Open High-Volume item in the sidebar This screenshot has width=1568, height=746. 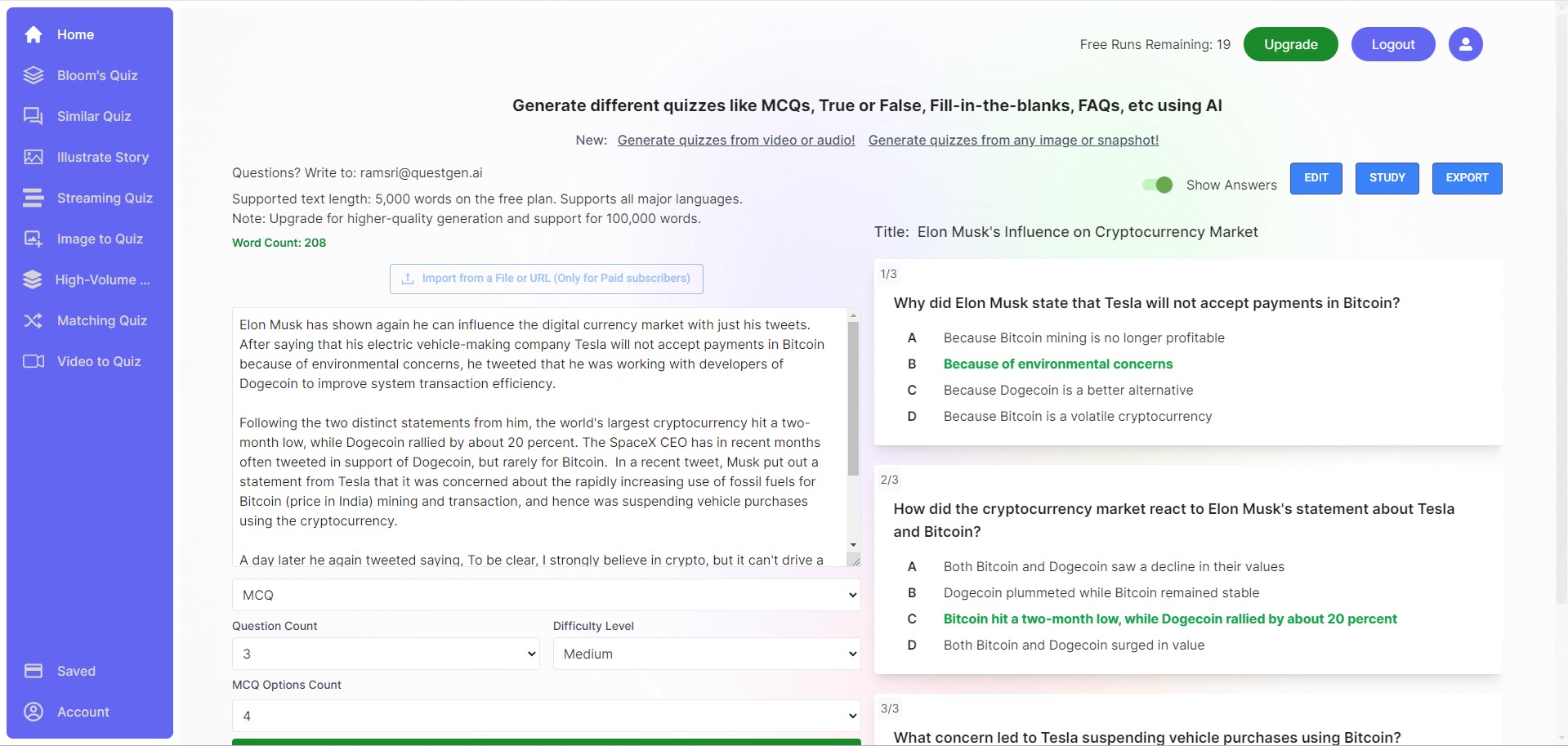pyautogui.click(x=90, y=279)
